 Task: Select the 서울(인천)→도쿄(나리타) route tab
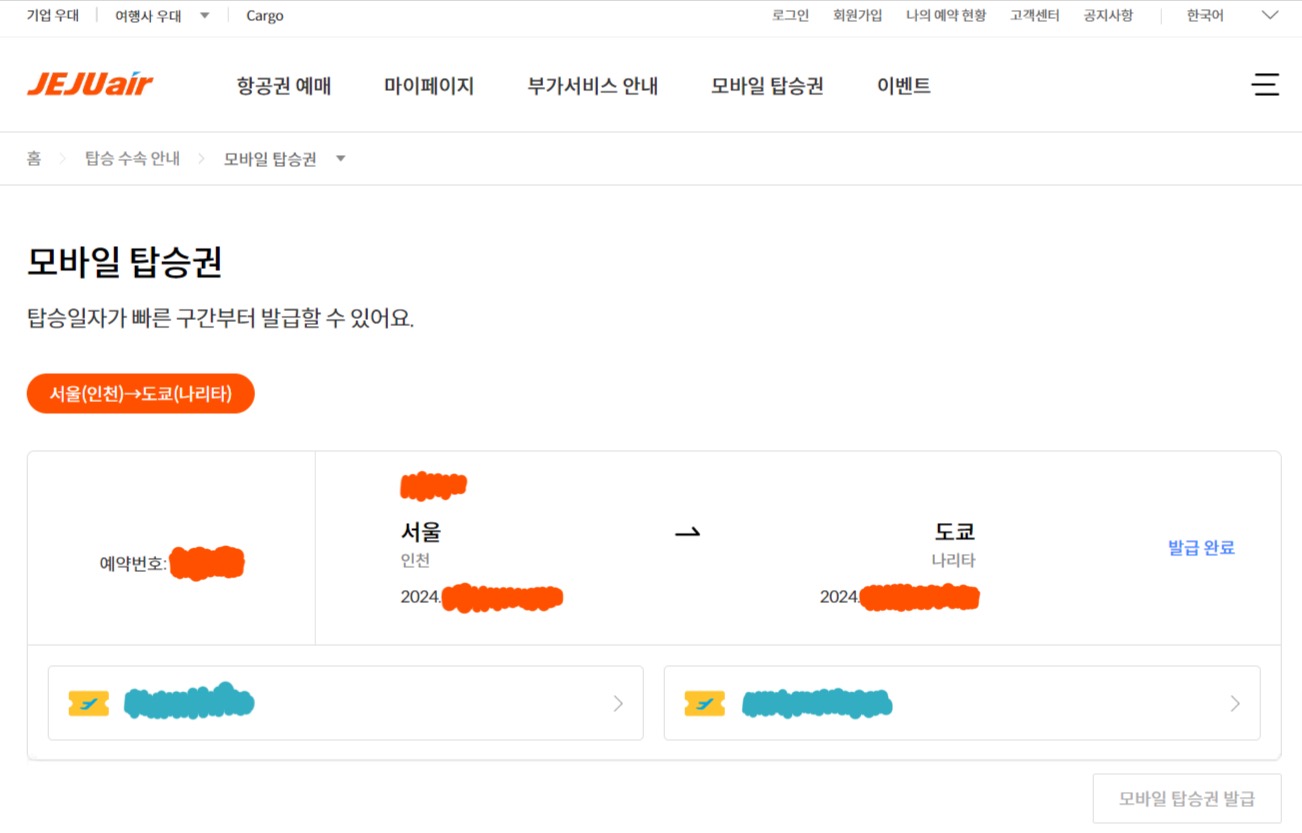pyautogui.click(x=141, y=394)
